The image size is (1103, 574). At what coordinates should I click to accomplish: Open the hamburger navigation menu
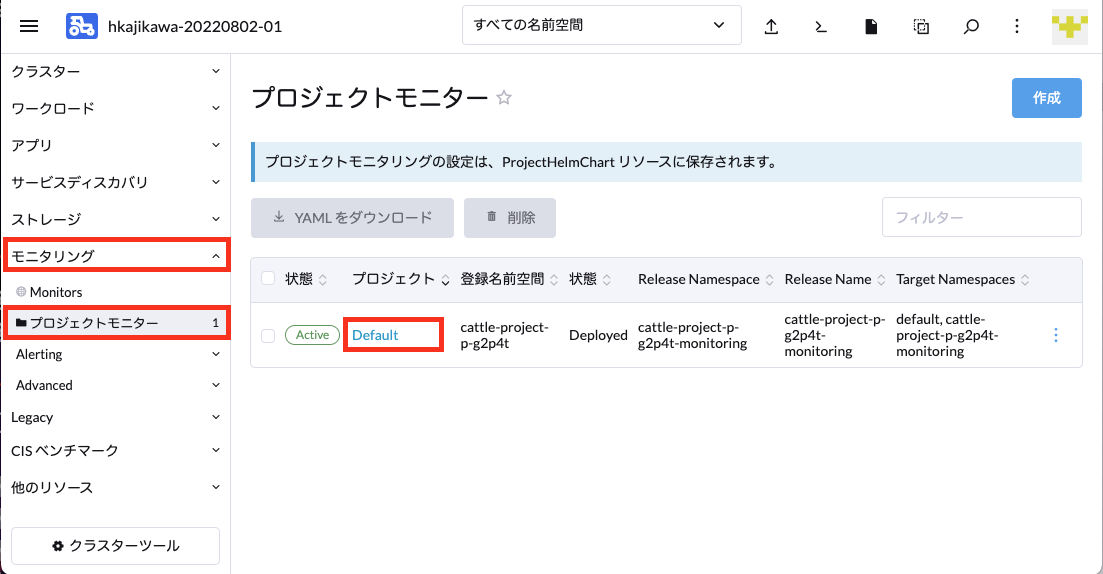point(29,27)
